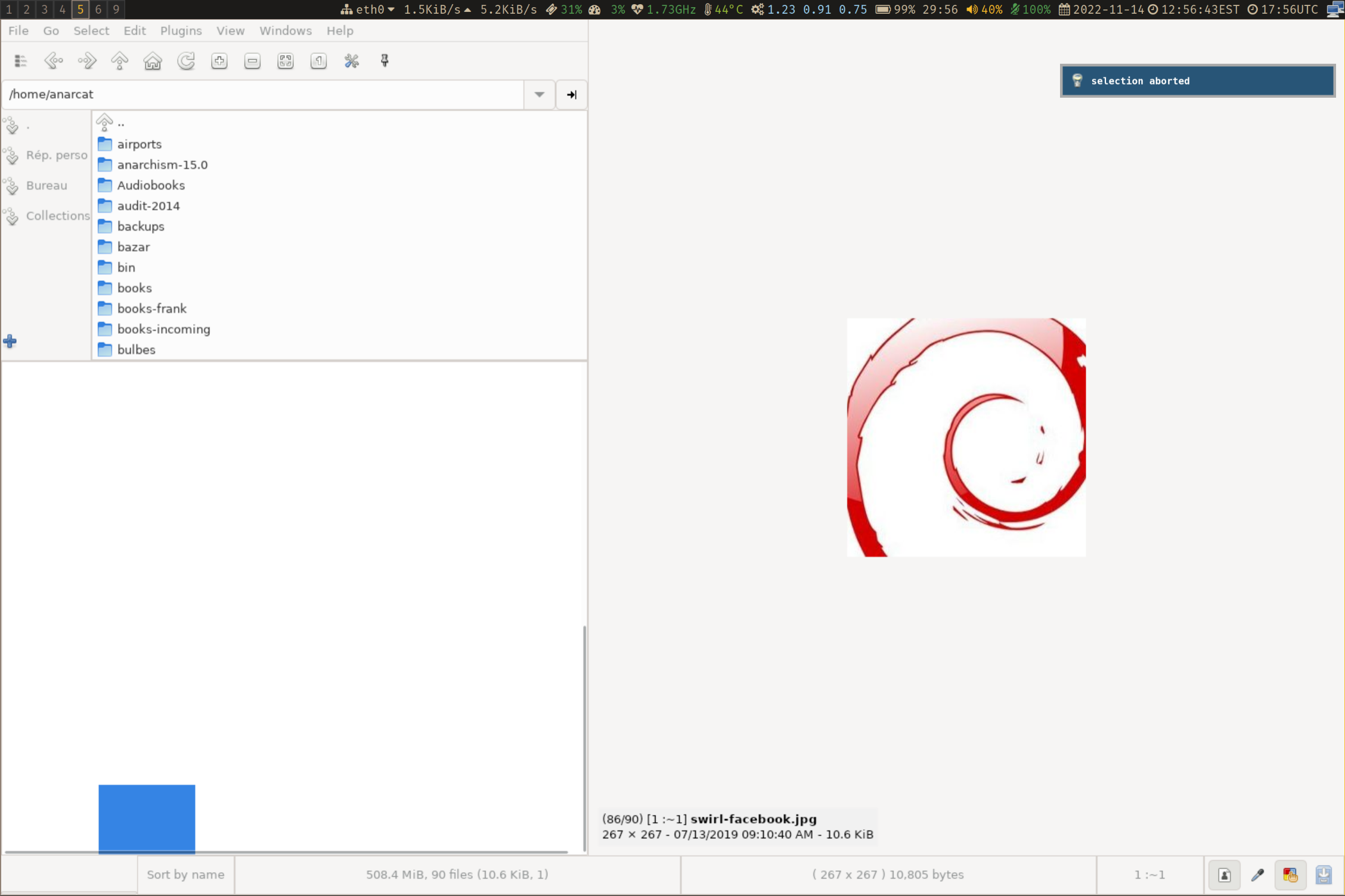Open the Rép. perso bookmark

(46, 156)
